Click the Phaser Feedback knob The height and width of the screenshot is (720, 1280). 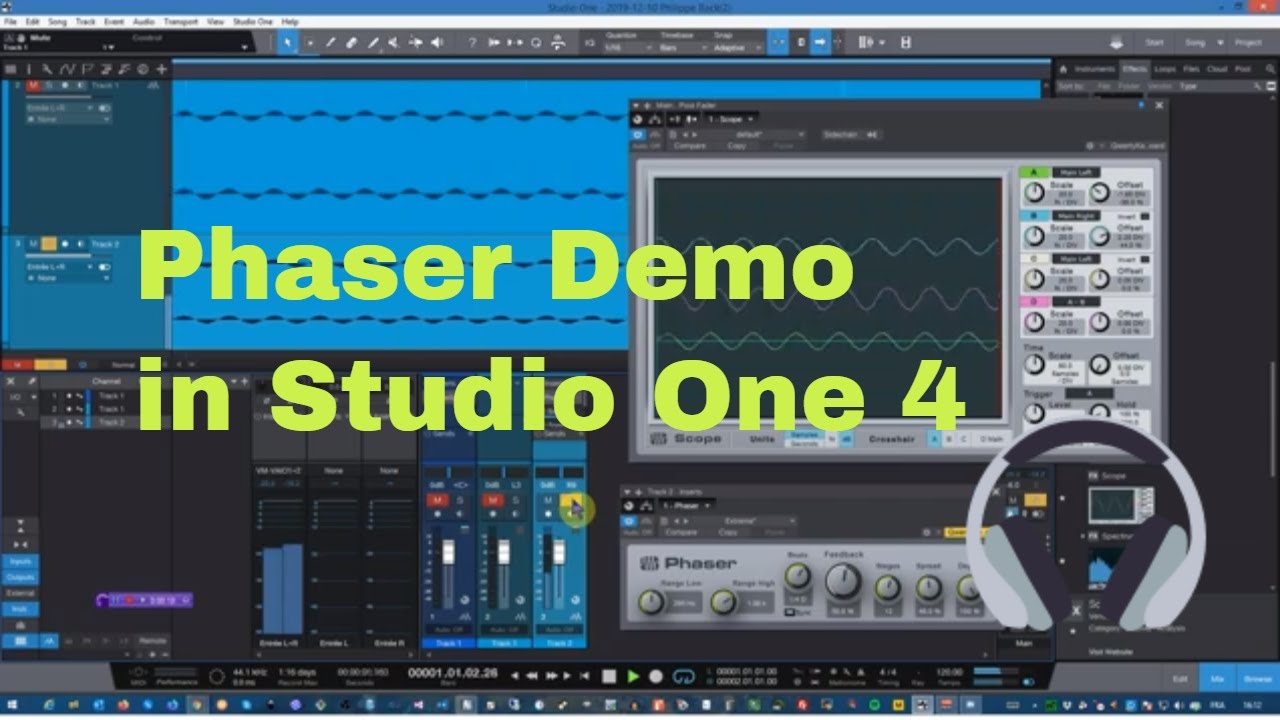point(842,579)
